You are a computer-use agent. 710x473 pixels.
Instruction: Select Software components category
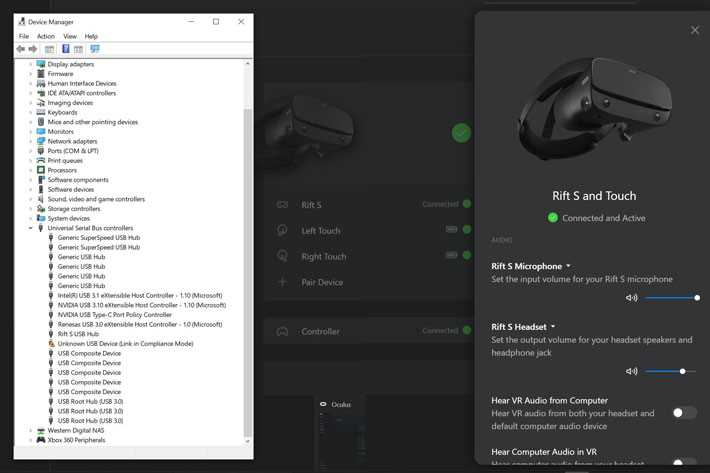[78, 180]
